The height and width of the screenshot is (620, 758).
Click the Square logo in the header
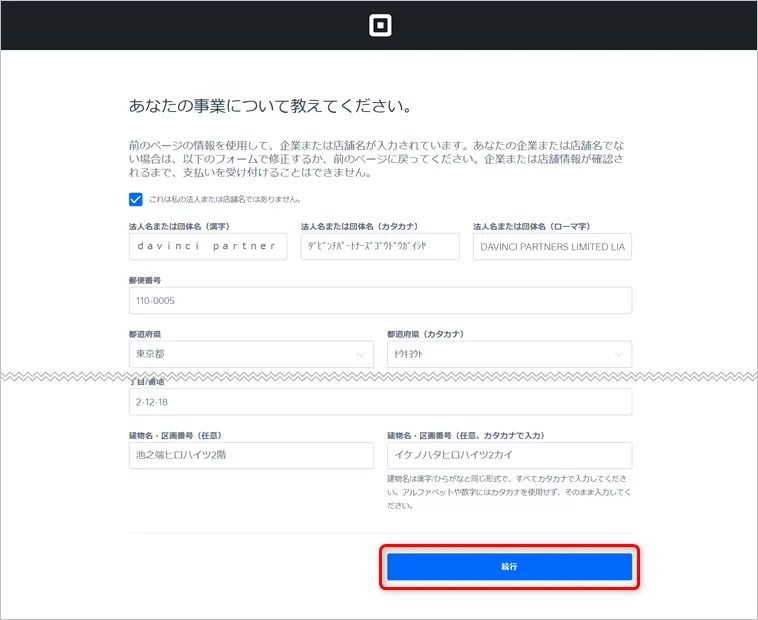(379, 25)
